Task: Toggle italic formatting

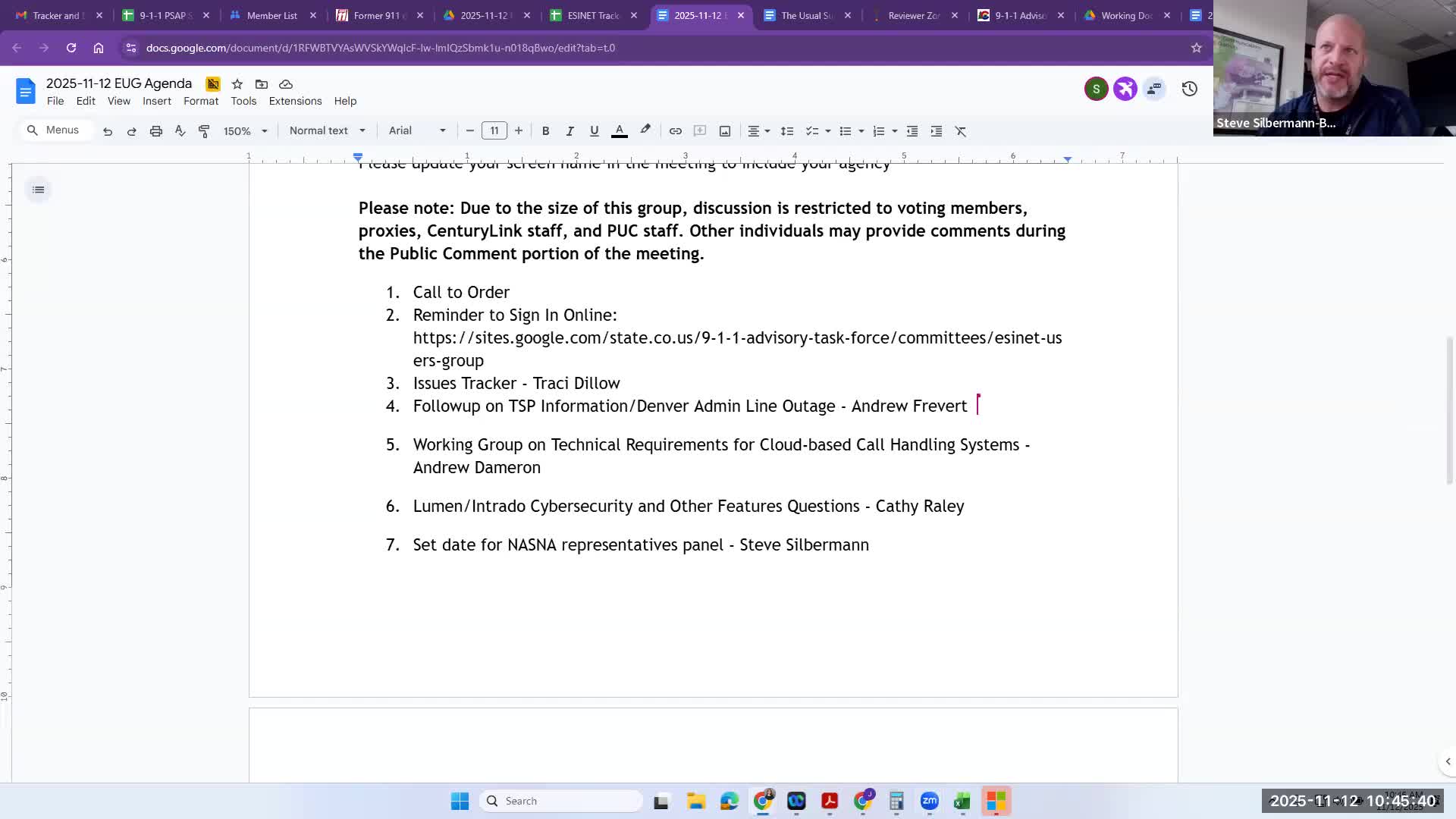Action: 570,130
